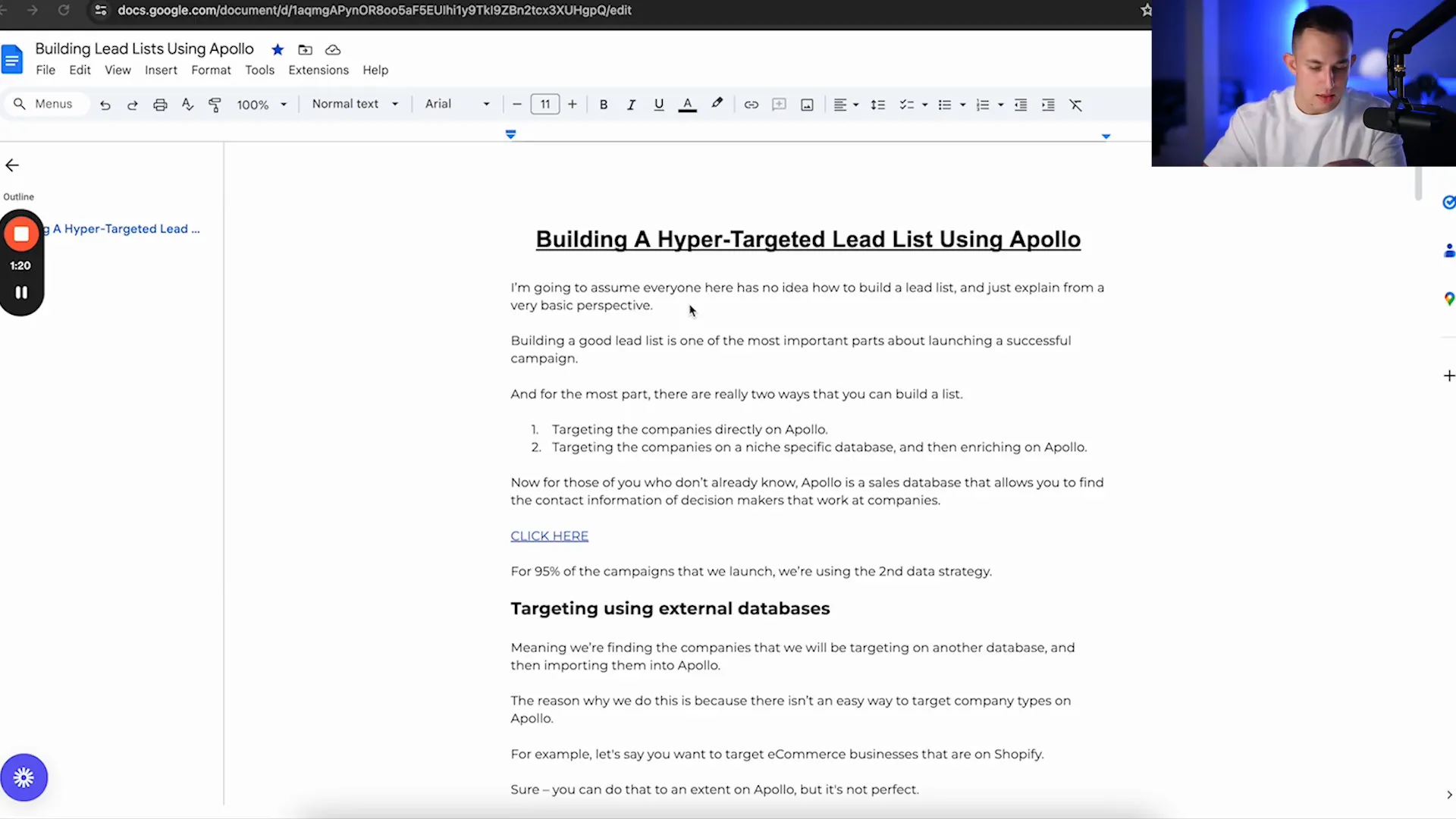Collapse side panel chevron at bottom
This screenshot has height=819, width=1456.
pos(1449,795)
